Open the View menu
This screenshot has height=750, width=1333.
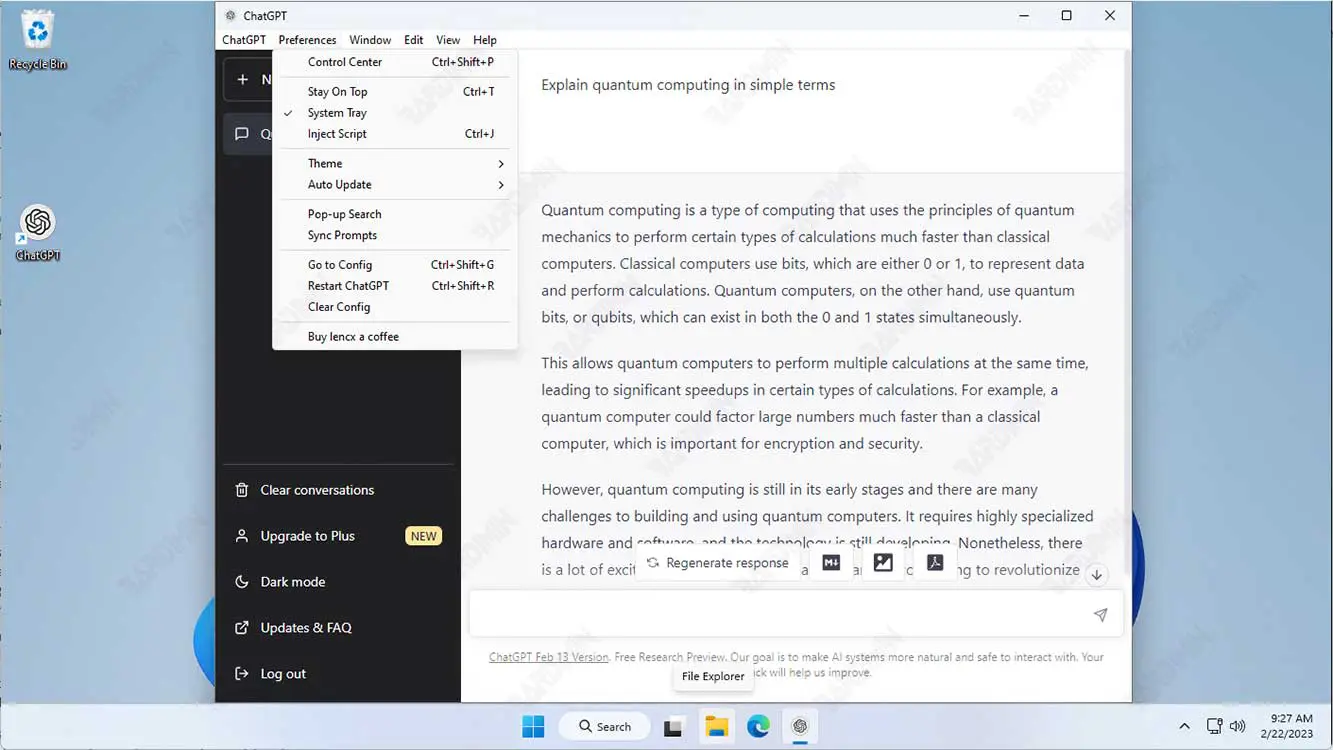(x=448, y=40)
